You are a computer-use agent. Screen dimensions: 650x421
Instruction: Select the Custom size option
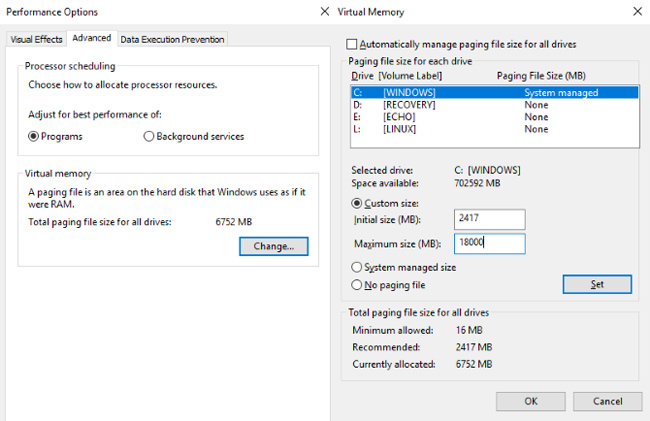pos(358,203)
